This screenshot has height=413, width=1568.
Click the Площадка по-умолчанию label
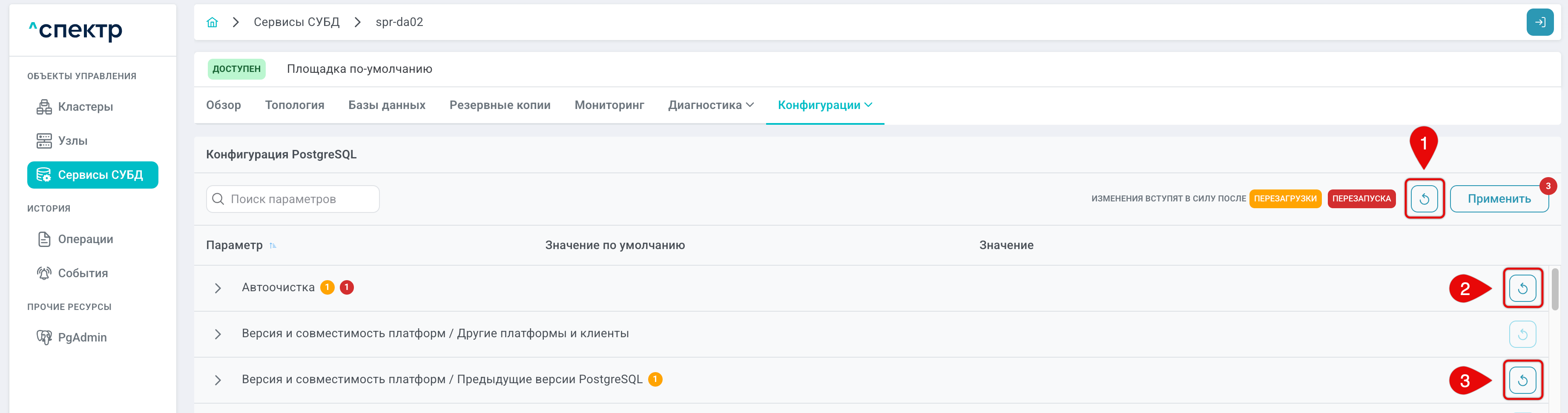click(x=359, y=69)
